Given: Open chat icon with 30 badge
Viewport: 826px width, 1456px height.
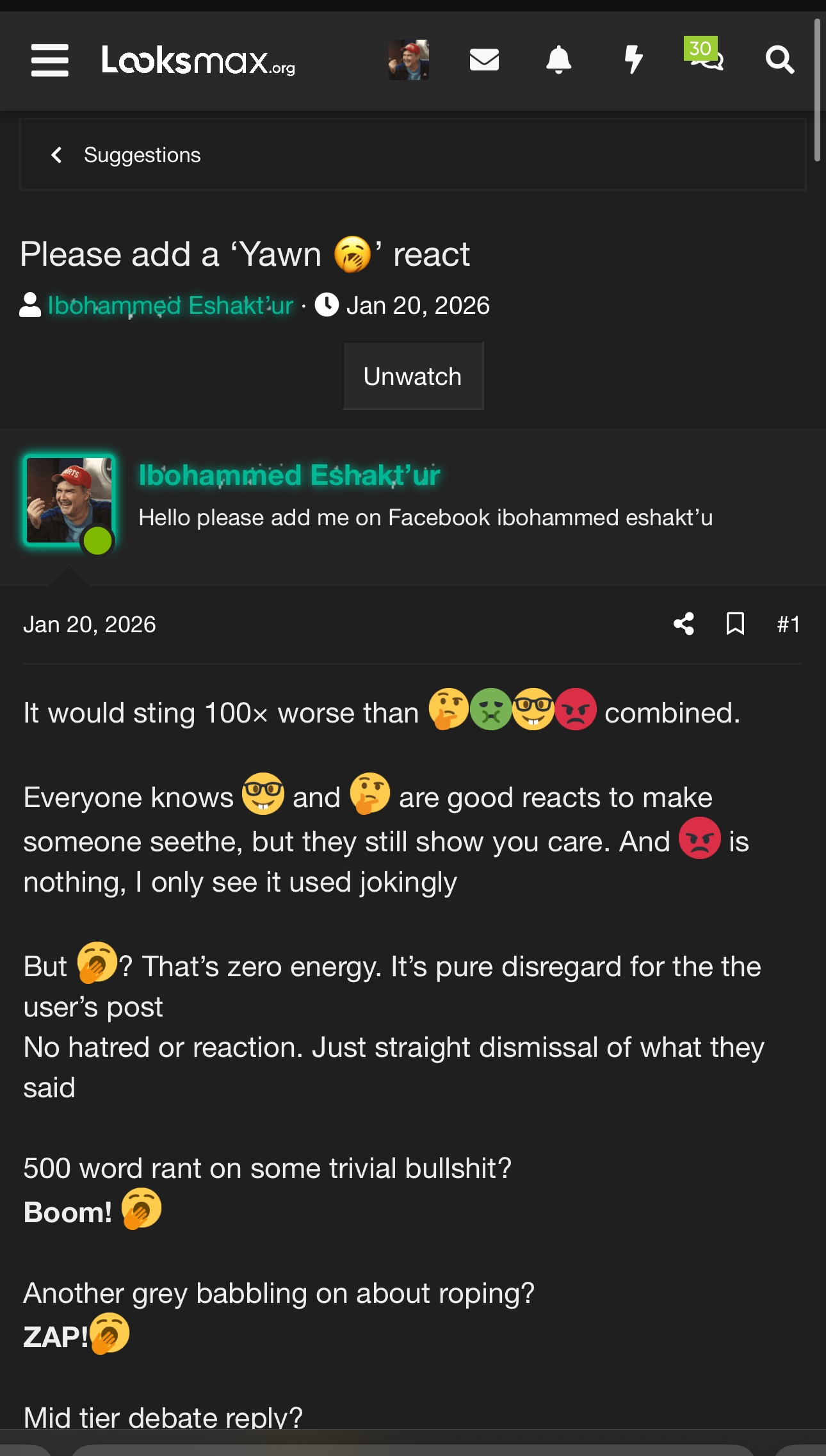Looking at the screenshot, I should [706, 58].
